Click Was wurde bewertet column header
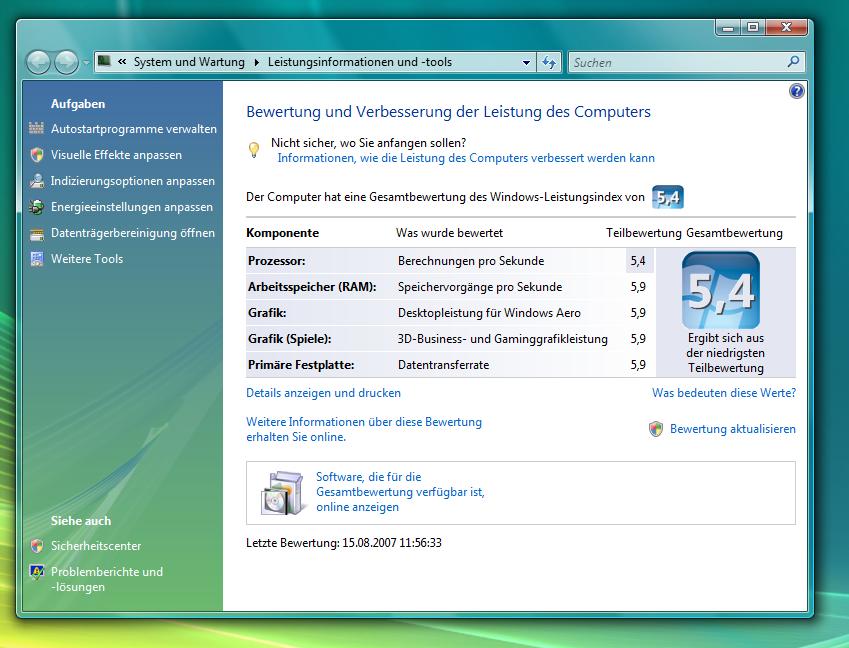The height and width of the screenshot is (648, 849). tap(449, 233)
